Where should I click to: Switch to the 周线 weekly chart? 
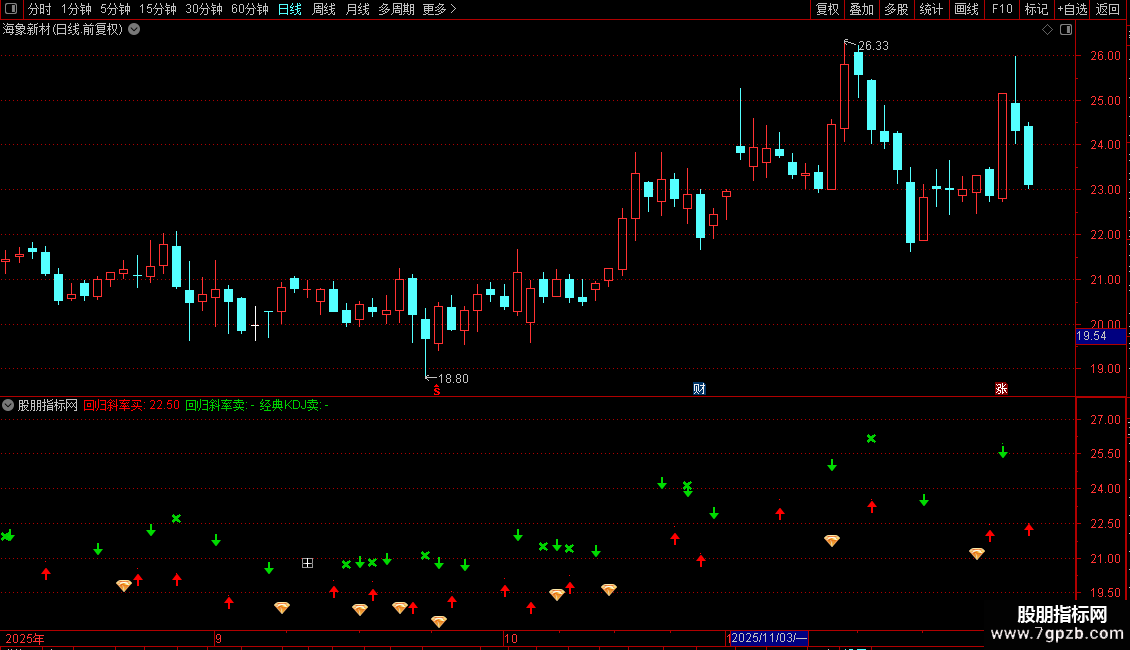(x=324, y=9)
